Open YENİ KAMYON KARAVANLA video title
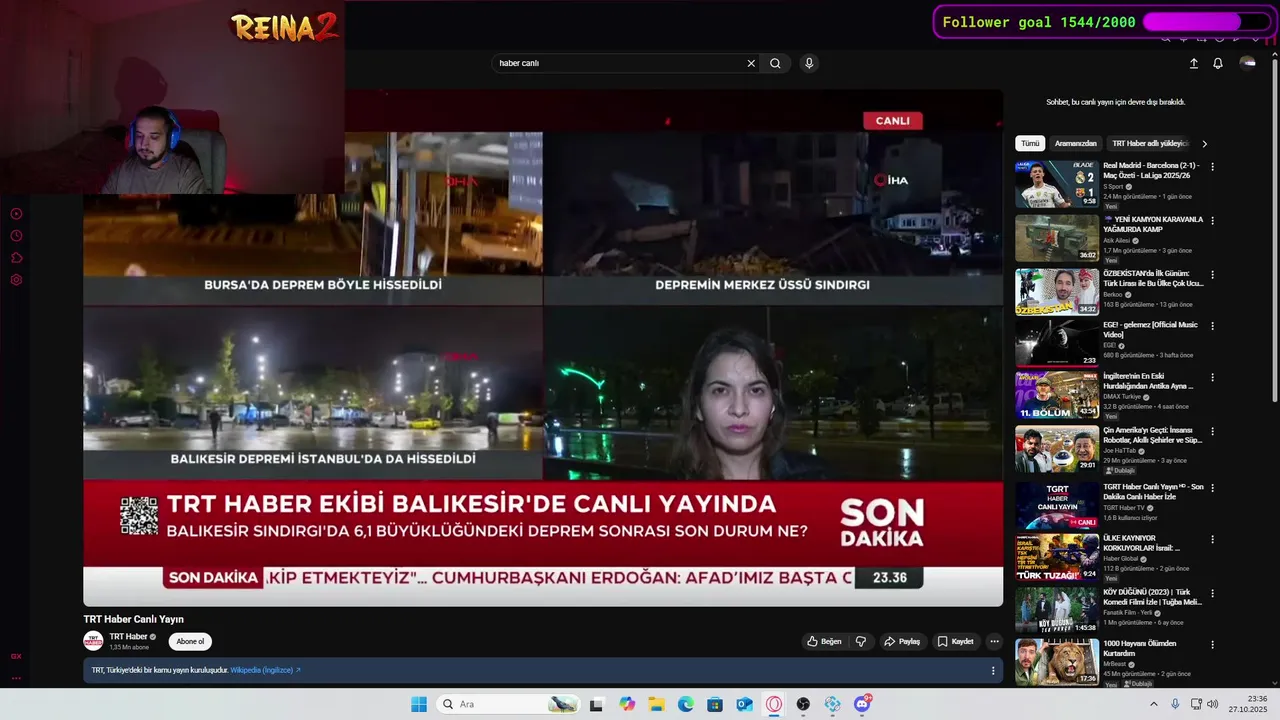Image resolution: width=1280 pixels, height=720 pixels. click(1153, 224)
